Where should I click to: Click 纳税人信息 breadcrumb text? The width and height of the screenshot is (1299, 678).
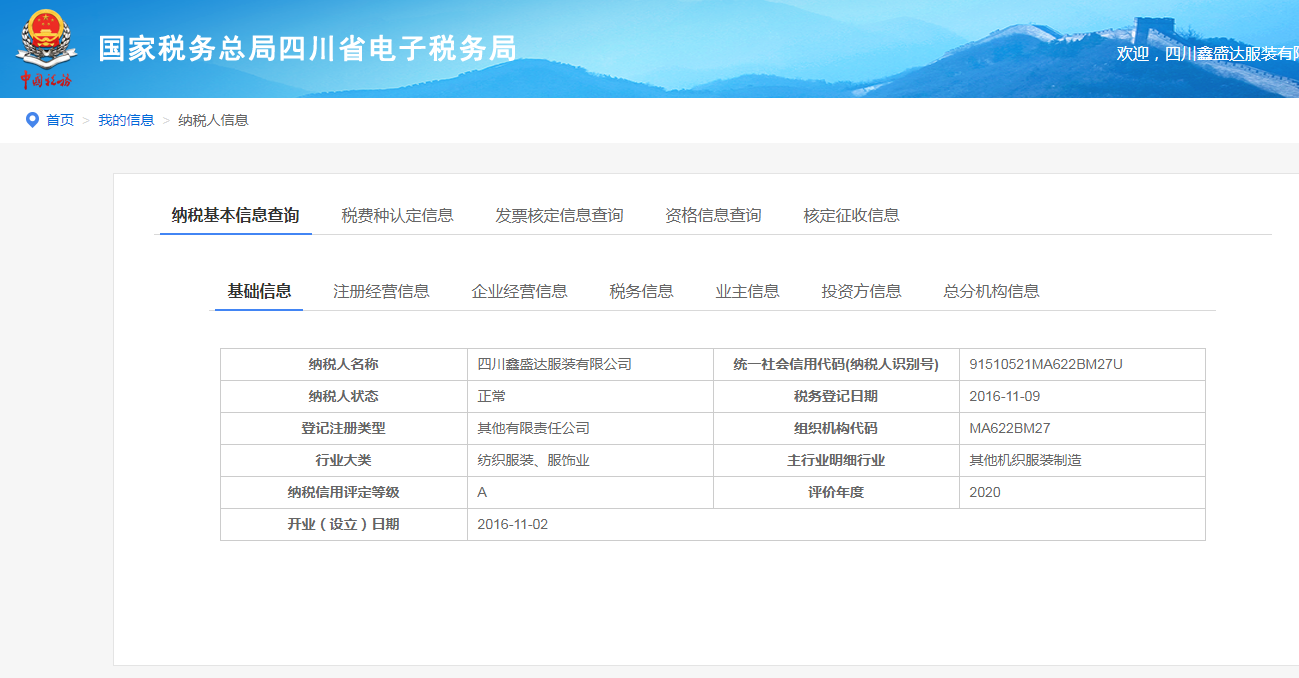click(213, 120)
